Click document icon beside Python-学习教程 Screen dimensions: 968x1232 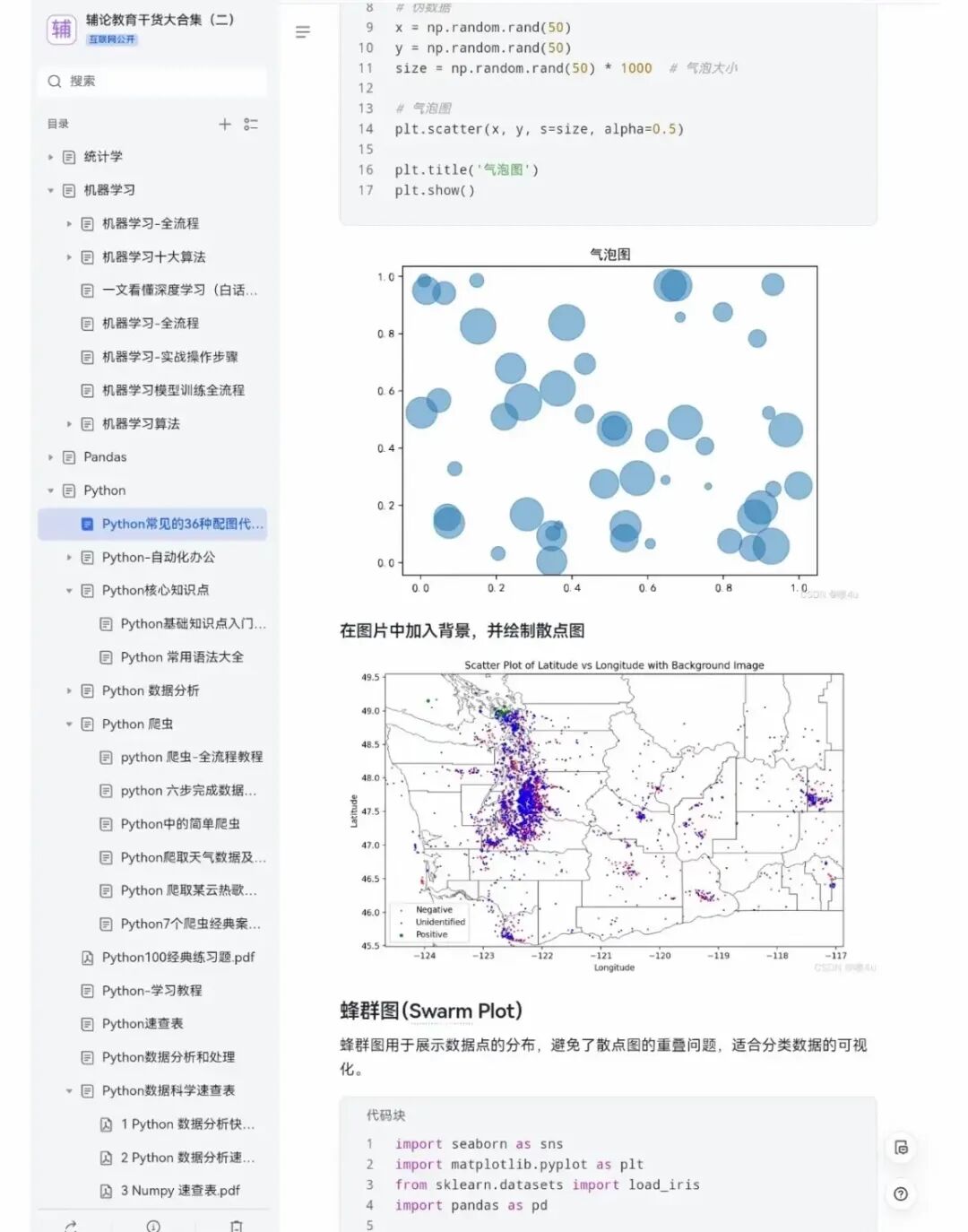(x=87, y=991)
